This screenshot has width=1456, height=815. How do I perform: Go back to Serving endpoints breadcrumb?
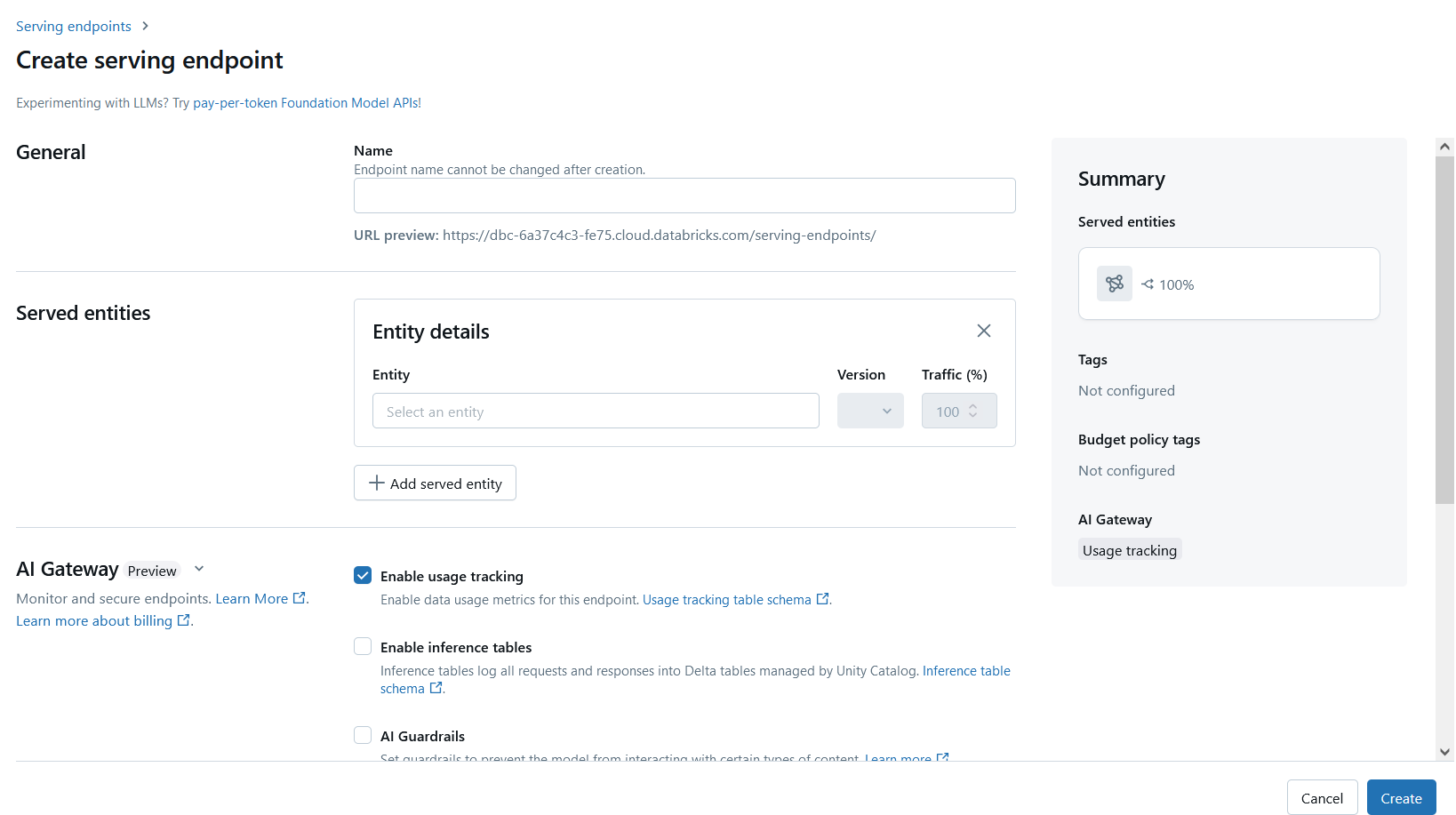pyautogui.click(x=74, y=26)
